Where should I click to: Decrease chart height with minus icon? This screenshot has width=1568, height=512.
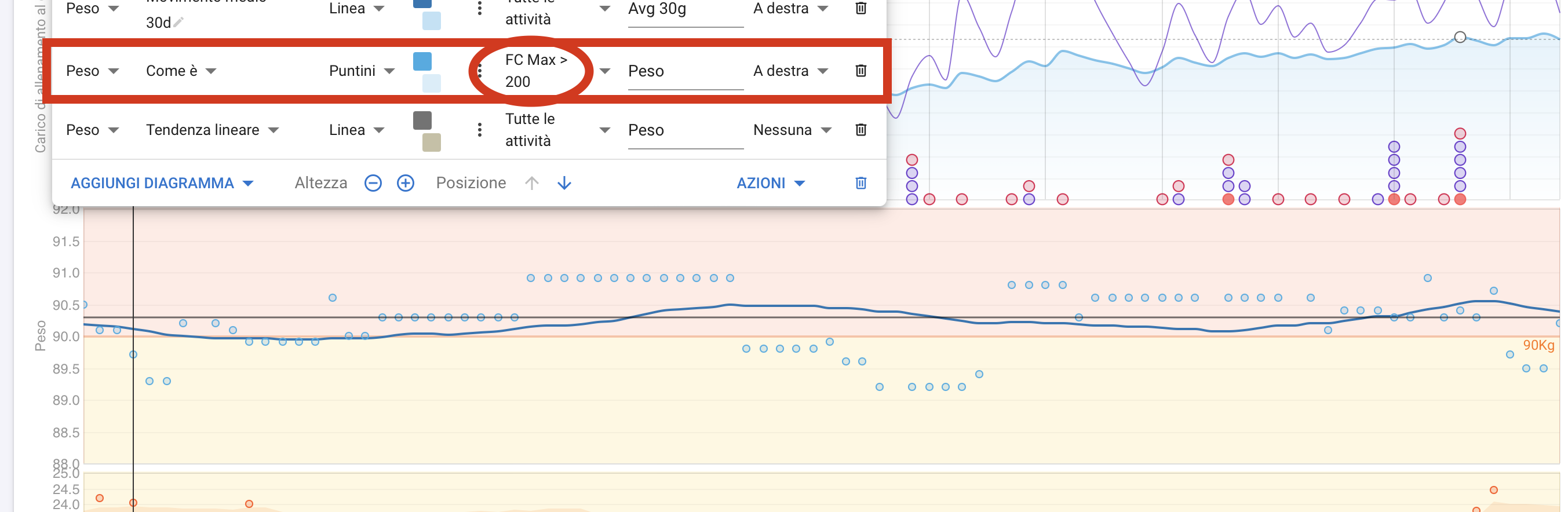(373, 183)
